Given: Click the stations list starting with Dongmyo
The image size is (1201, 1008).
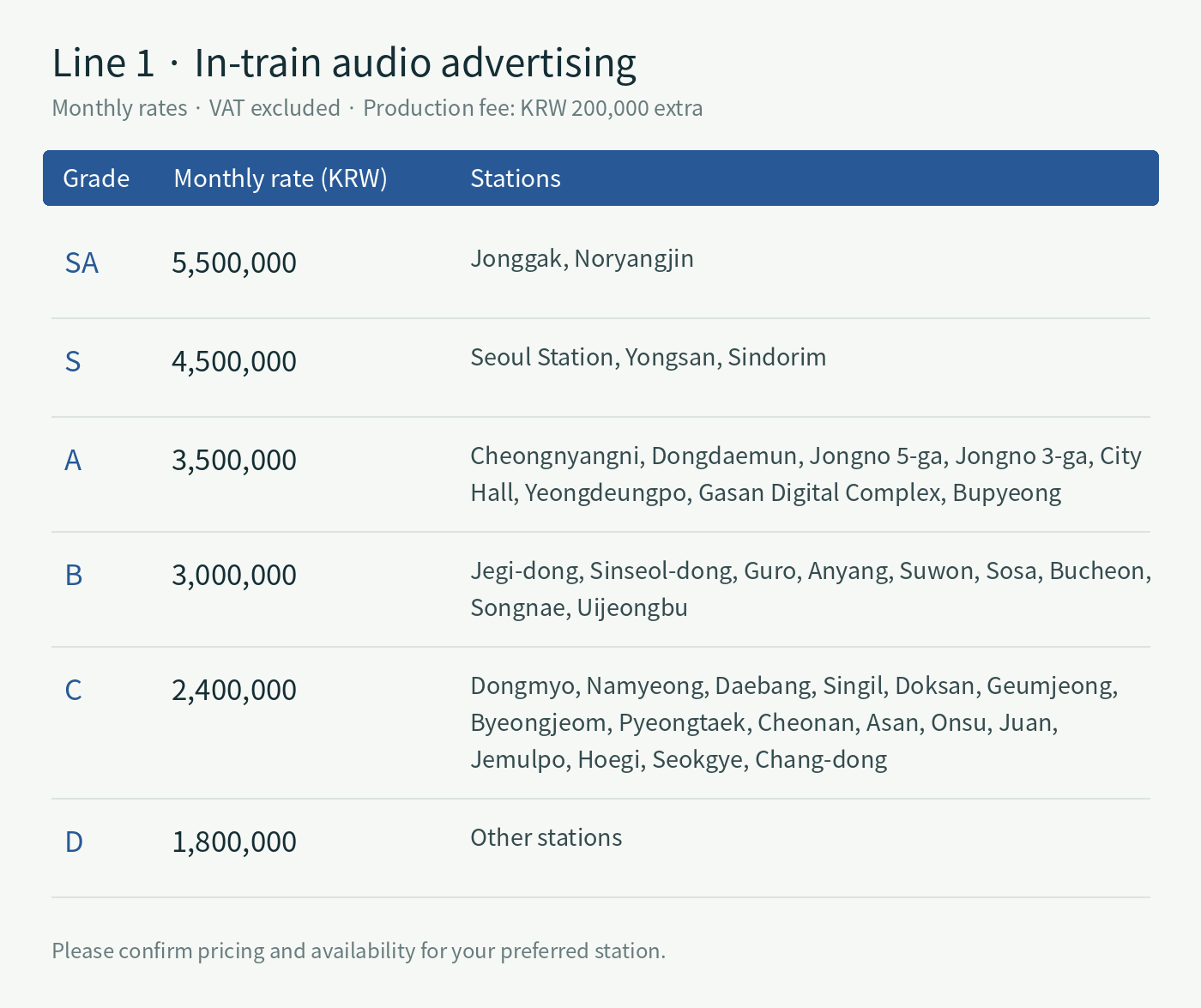Looking at the screenshot, I should [x=794, y=722].
